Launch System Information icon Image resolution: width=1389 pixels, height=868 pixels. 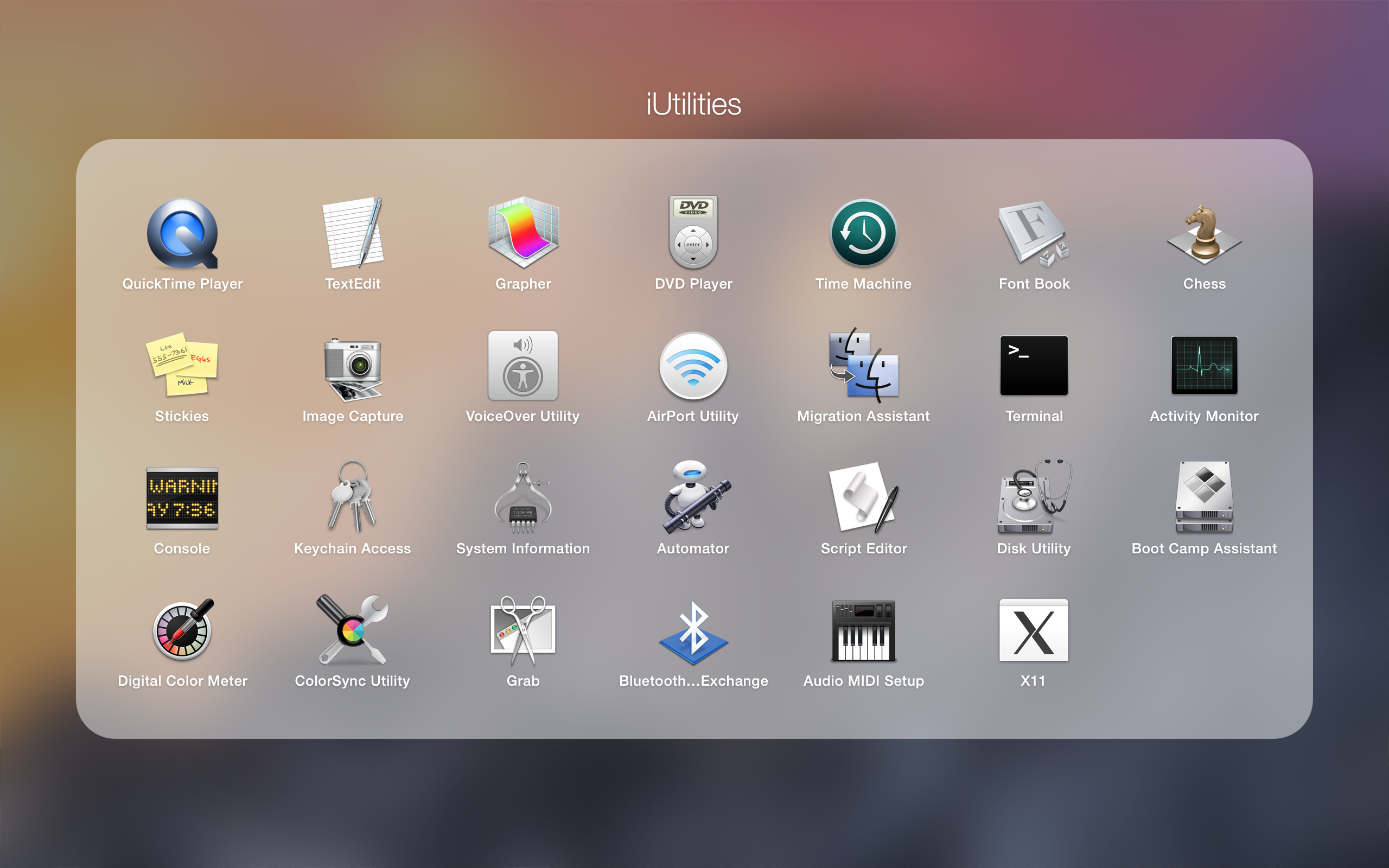coord(523,497)
